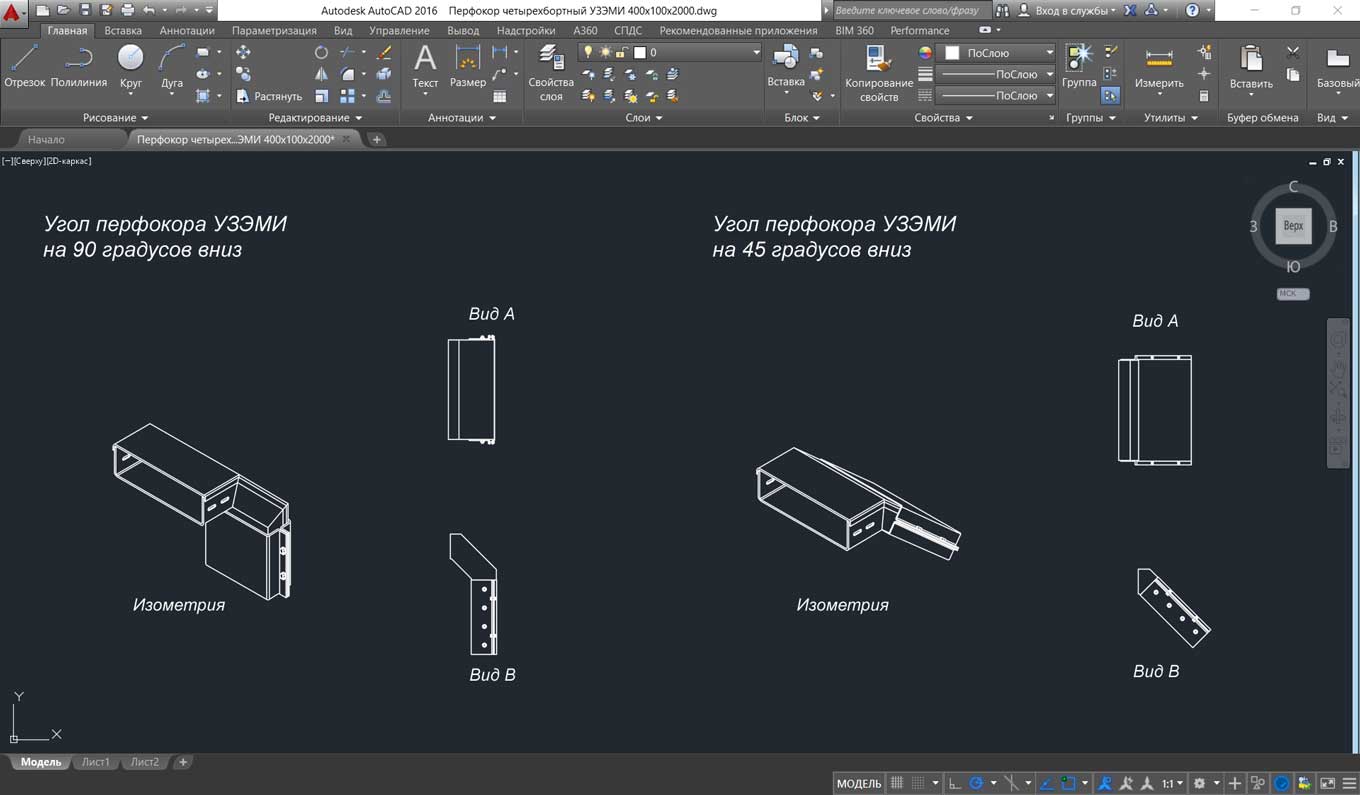Pick the Круг circle tool
1360x795 pixels.
point(131,66)
